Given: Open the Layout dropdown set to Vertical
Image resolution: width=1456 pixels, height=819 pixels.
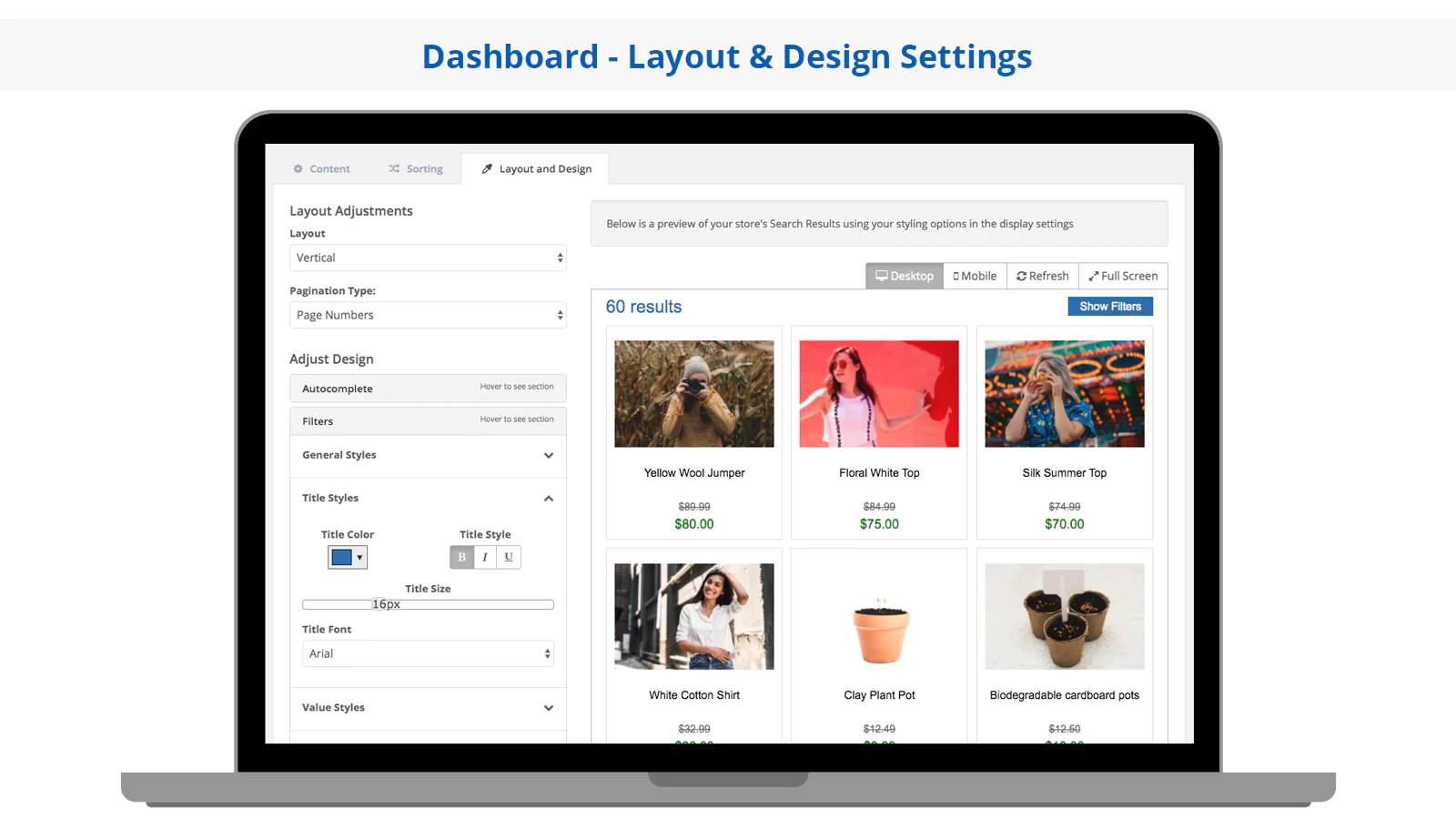Looking at the screenshot, I should point(428,258).
